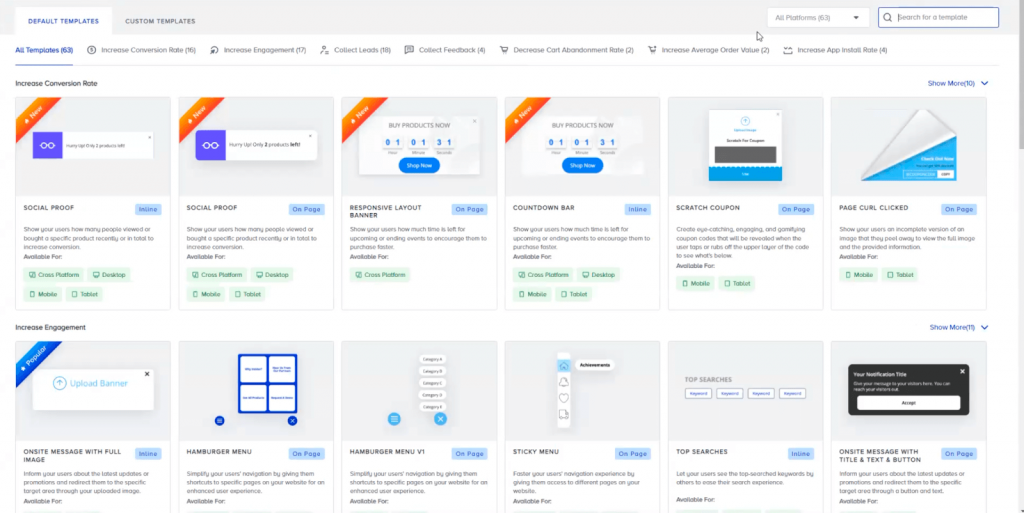This screenshot has height=513, width=1024.
Task: Click Shop Now in Countdown Bar preview
Action: (x=582, y=165)
